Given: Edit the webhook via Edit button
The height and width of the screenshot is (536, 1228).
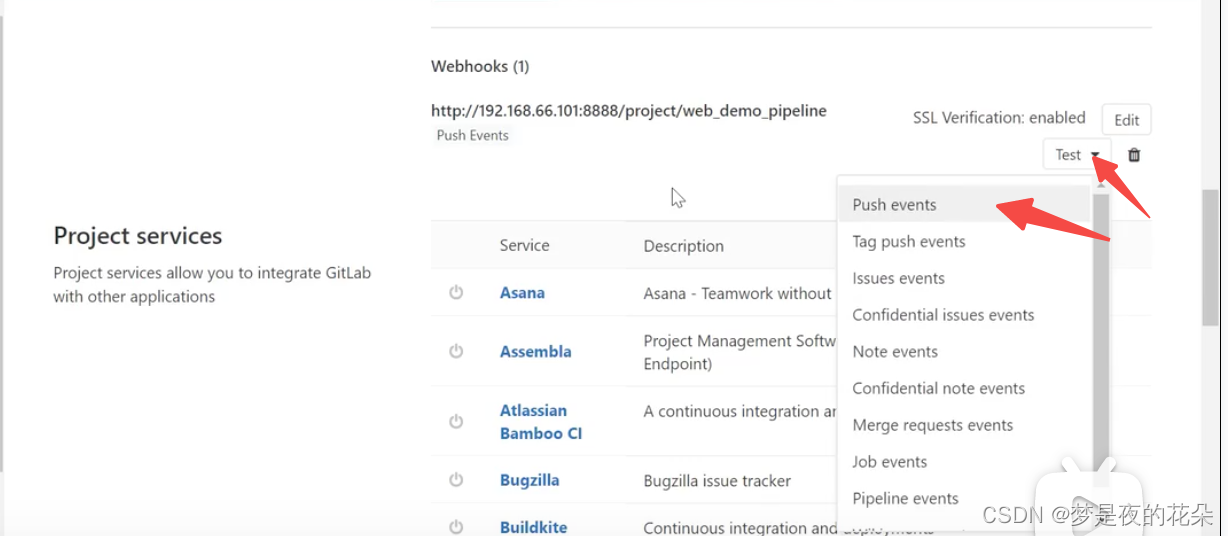Looking at the screenshot, I should pyautogui.click(x=1127, y=120).
